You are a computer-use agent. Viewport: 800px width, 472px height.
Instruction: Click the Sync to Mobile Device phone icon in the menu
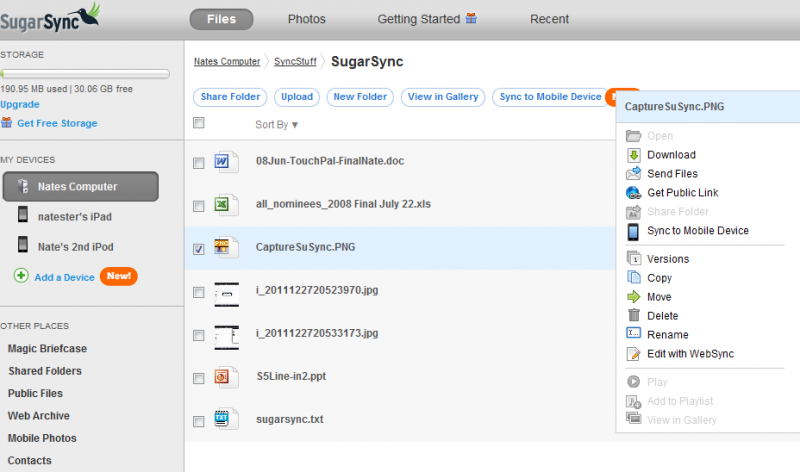[633, 232]
